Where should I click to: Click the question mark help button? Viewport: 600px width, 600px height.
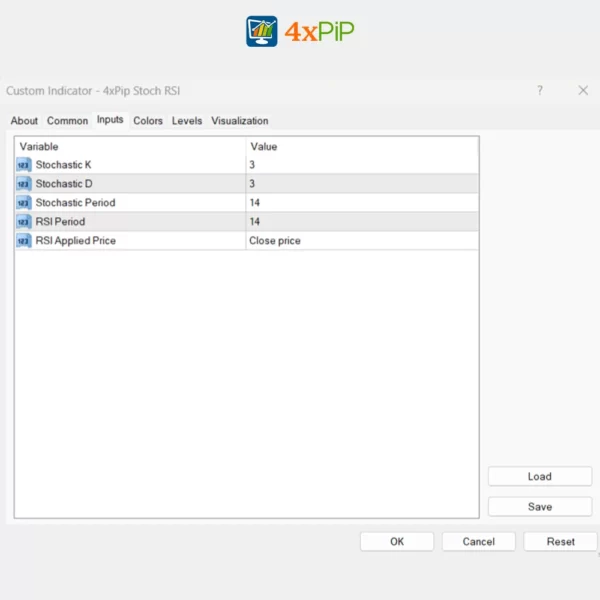(540, 90)
